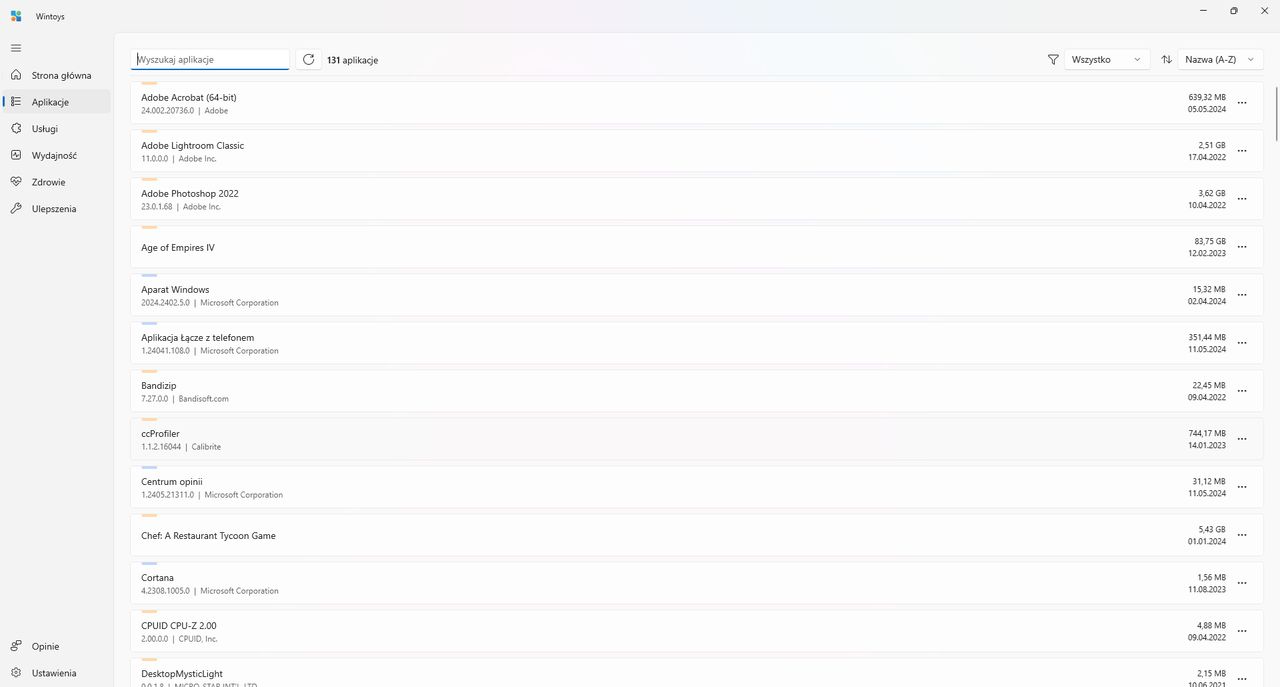This screenshot has width=1280, height=687.
Task: Select the Age of Empires IV entry
Action: point(697,247)
